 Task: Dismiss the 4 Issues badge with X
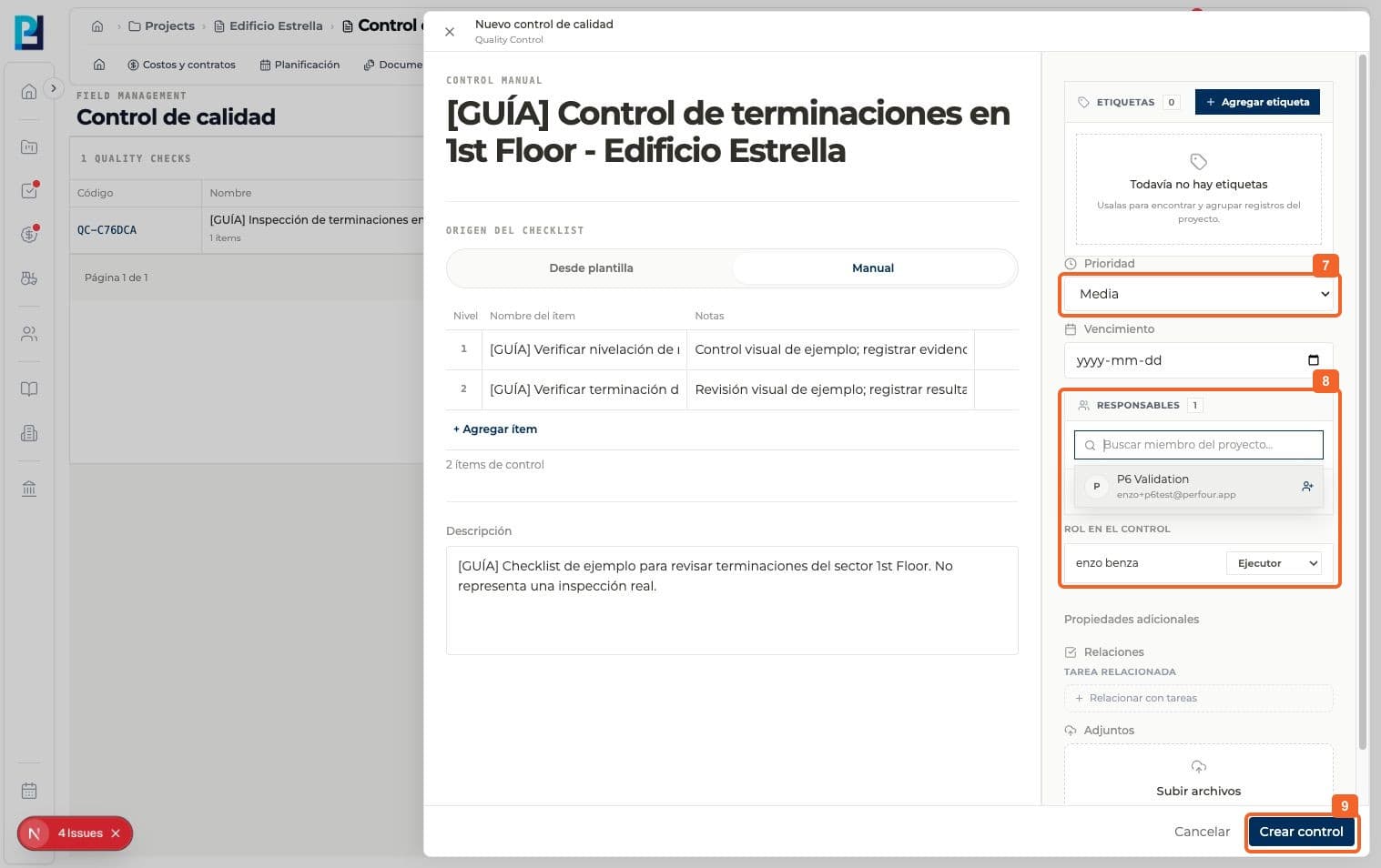(116, 833)
